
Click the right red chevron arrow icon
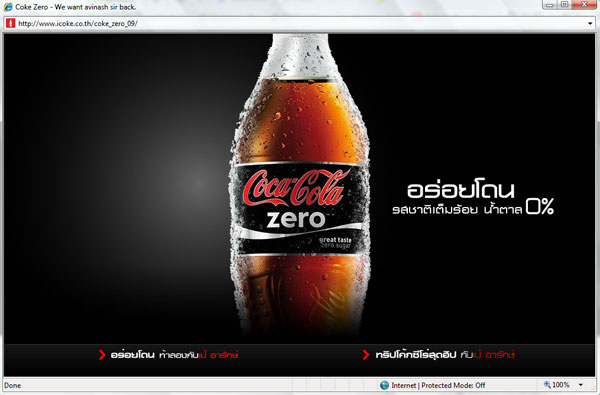pyautogui.click(x=366, y=355)
